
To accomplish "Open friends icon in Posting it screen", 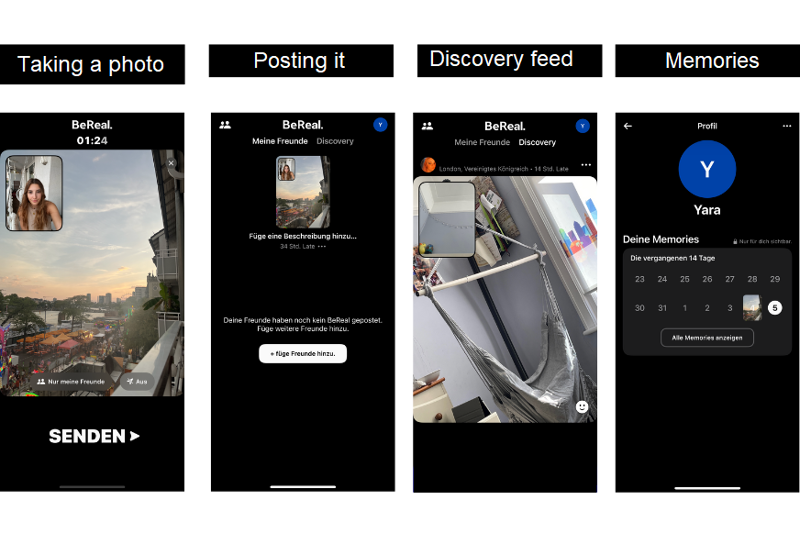I will pos(225,125).
